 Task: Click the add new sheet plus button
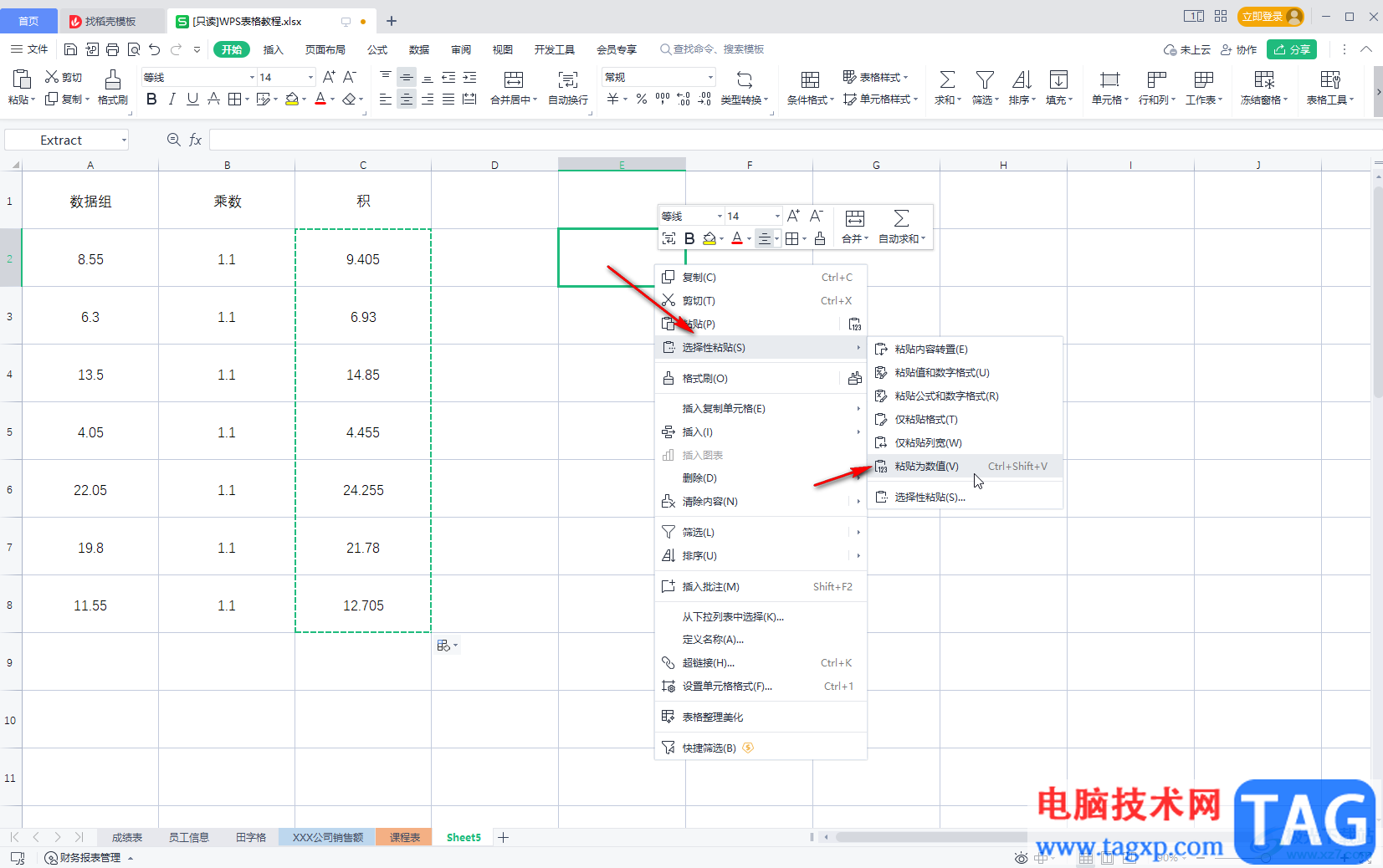coord(503,837)
